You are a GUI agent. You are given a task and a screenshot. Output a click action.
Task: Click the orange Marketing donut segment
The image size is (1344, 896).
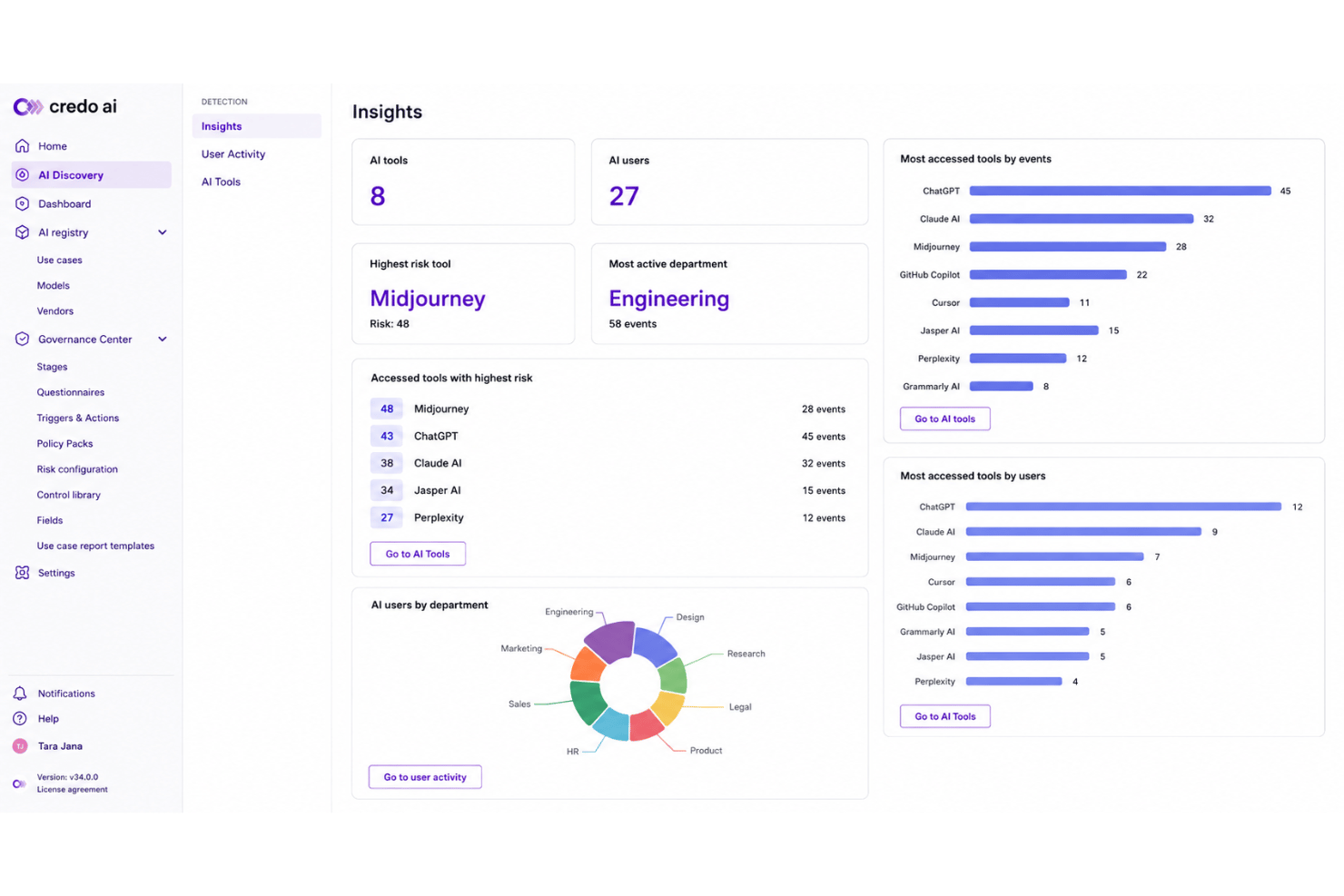tap(587, 665)
